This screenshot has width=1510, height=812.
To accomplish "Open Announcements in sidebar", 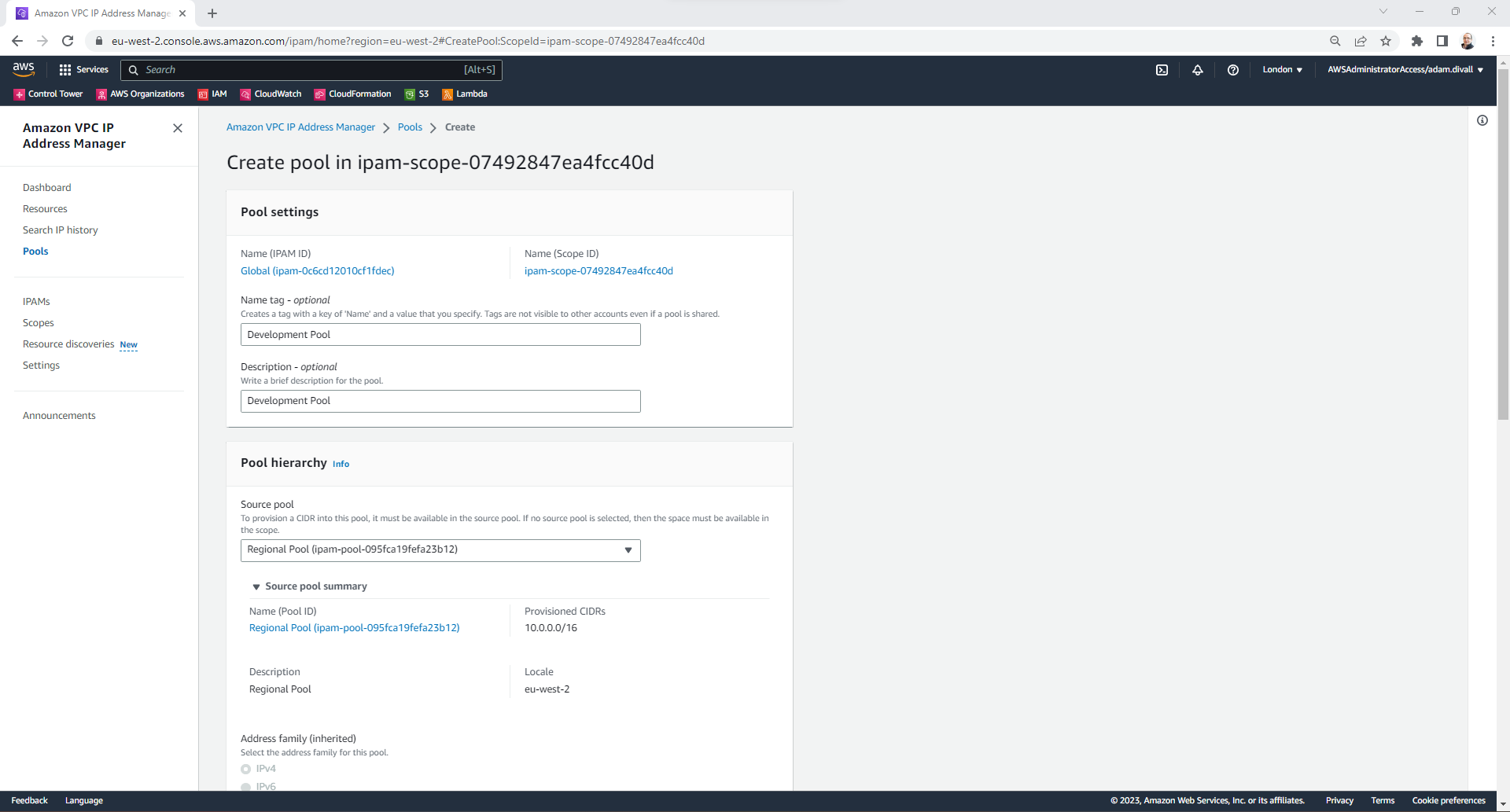I will click(59, 416).
